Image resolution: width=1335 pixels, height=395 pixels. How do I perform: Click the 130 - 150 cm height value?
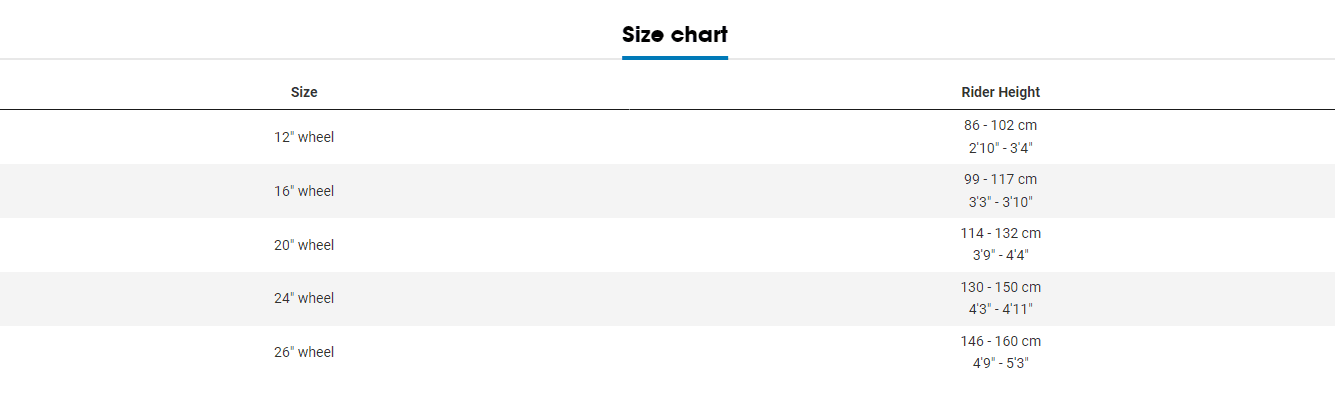pyautogui.click(x=1000, y=287)
